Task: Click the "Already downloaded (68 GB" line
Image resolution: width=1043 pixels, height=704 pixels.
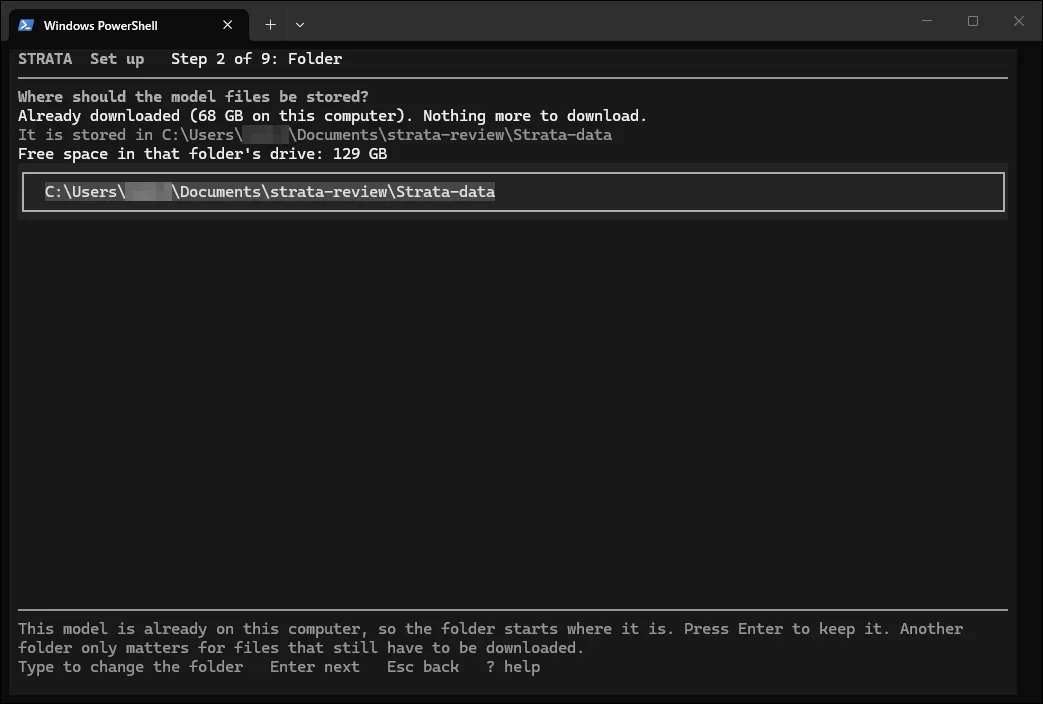Action: (x=333, y=116)
